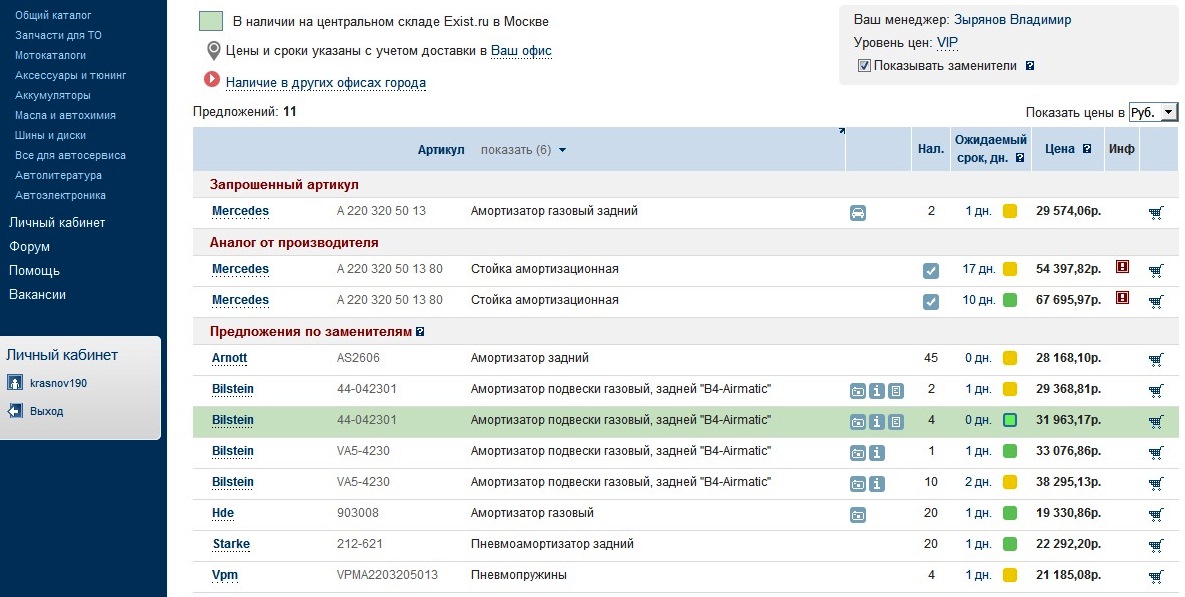Click price '19 330,86р.' in Hde row

1068,513
